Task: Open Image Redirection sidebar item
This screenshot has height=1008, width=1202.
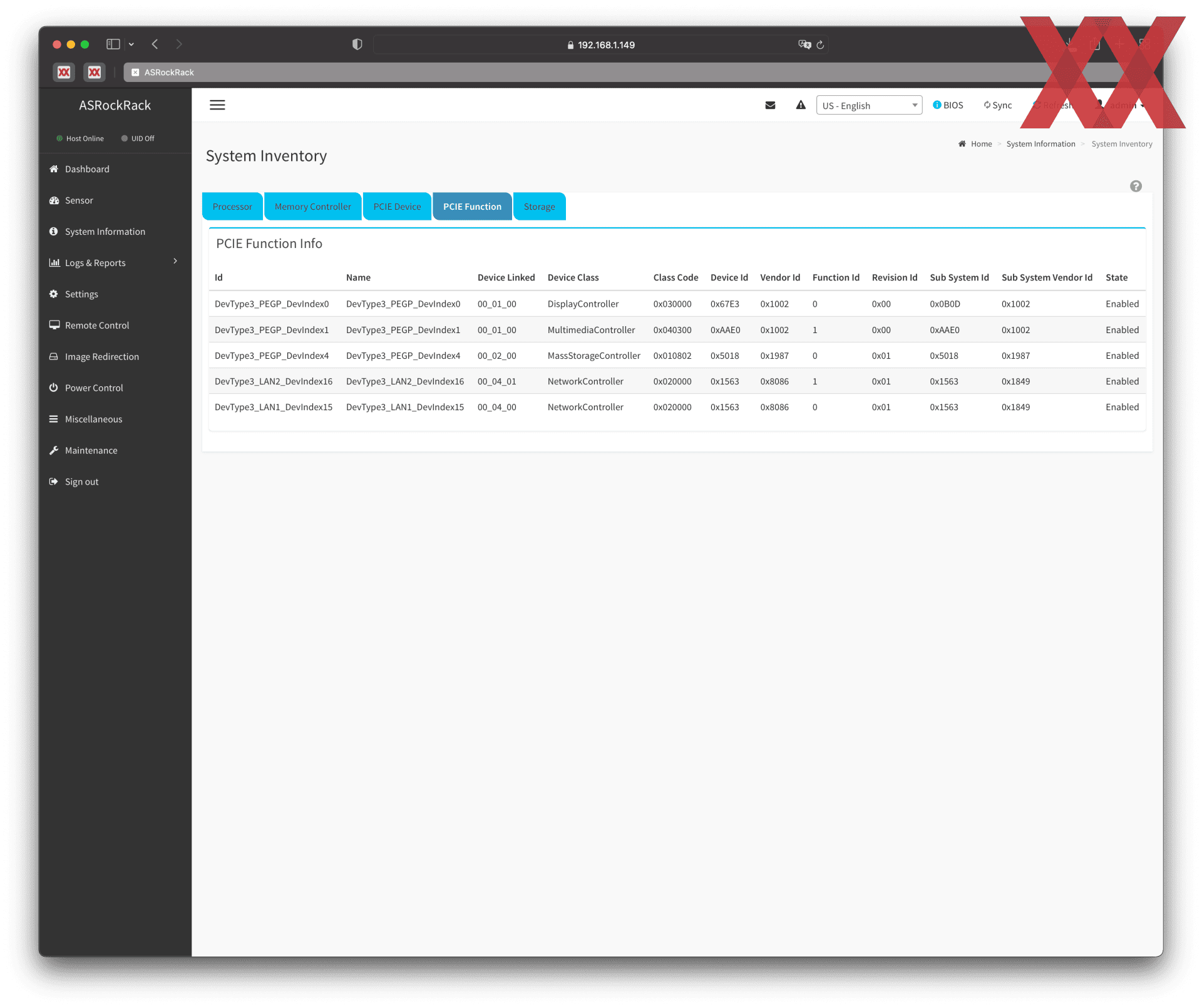Action: (x=115, y=357)
